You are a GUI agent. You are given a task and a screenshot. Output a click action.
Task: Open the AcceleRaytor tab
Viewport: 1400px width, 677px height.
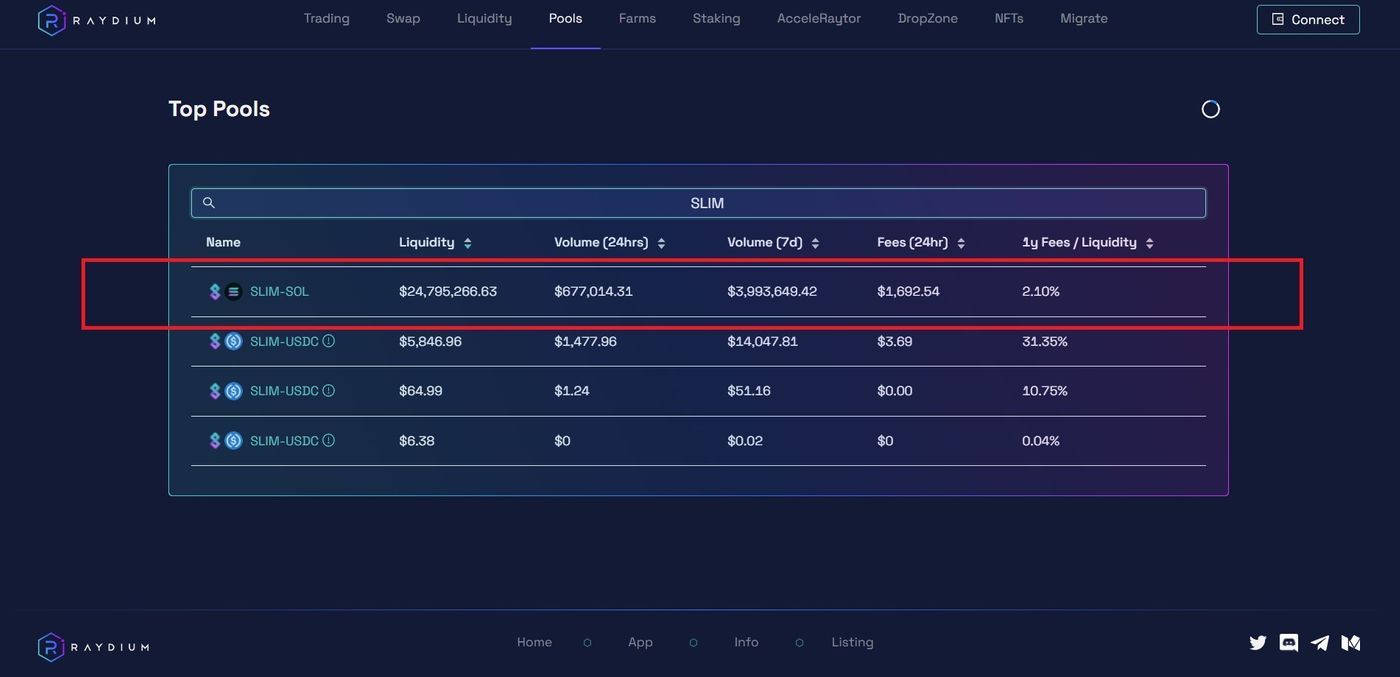819,18
